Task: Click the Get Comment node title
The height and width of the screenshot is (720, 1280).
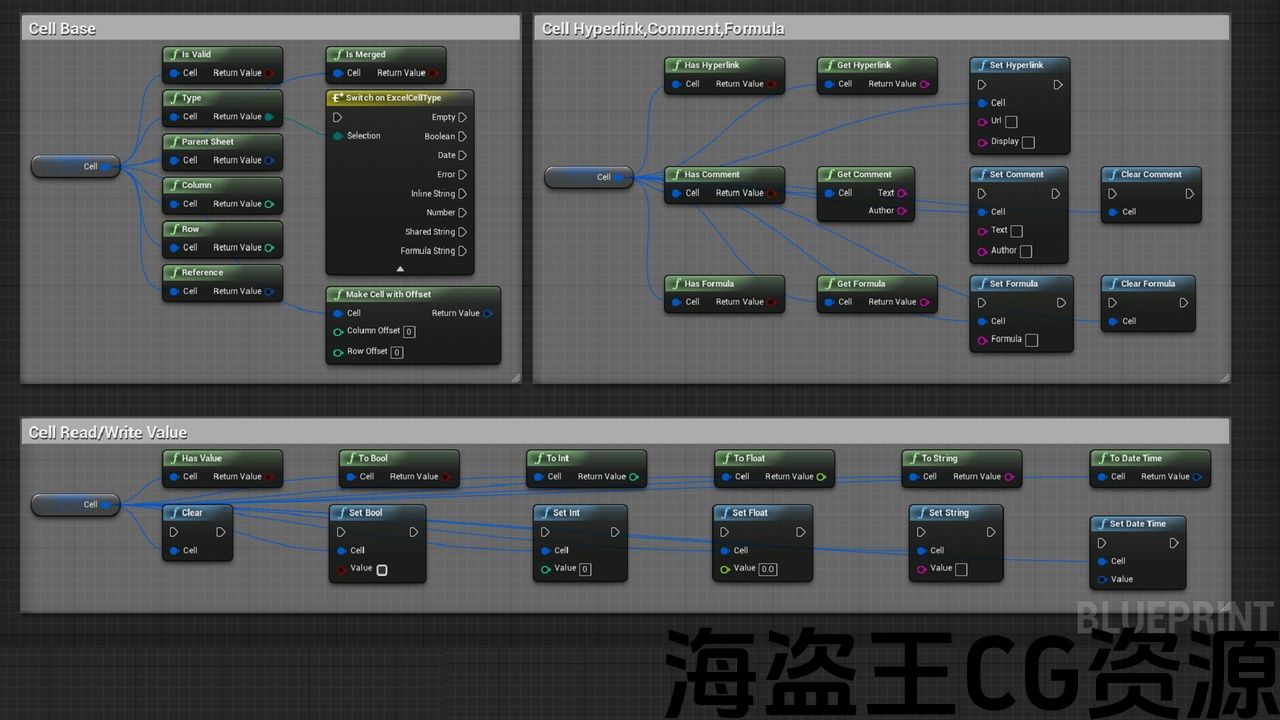Action: pos(863,175)
